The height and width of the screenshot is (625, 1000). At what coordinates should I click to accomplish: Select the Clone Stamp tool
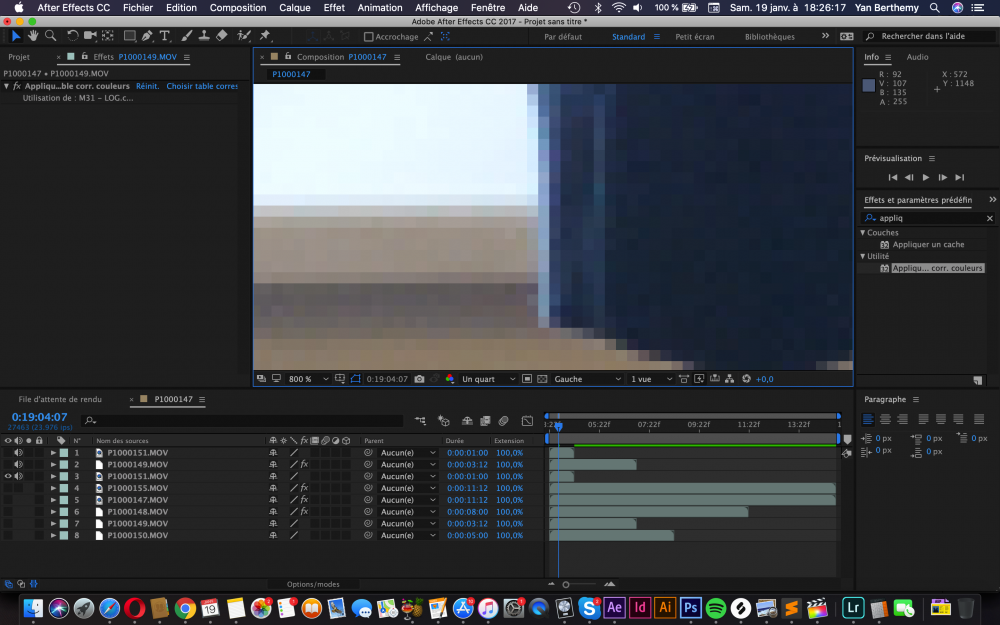tap(204, 36)
